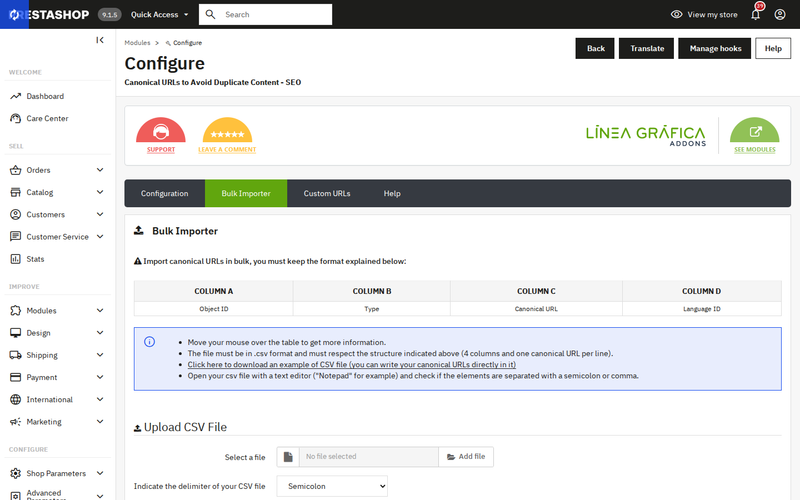Open the user profile icon
800x500 pixels.
click(x=780, y=14)
